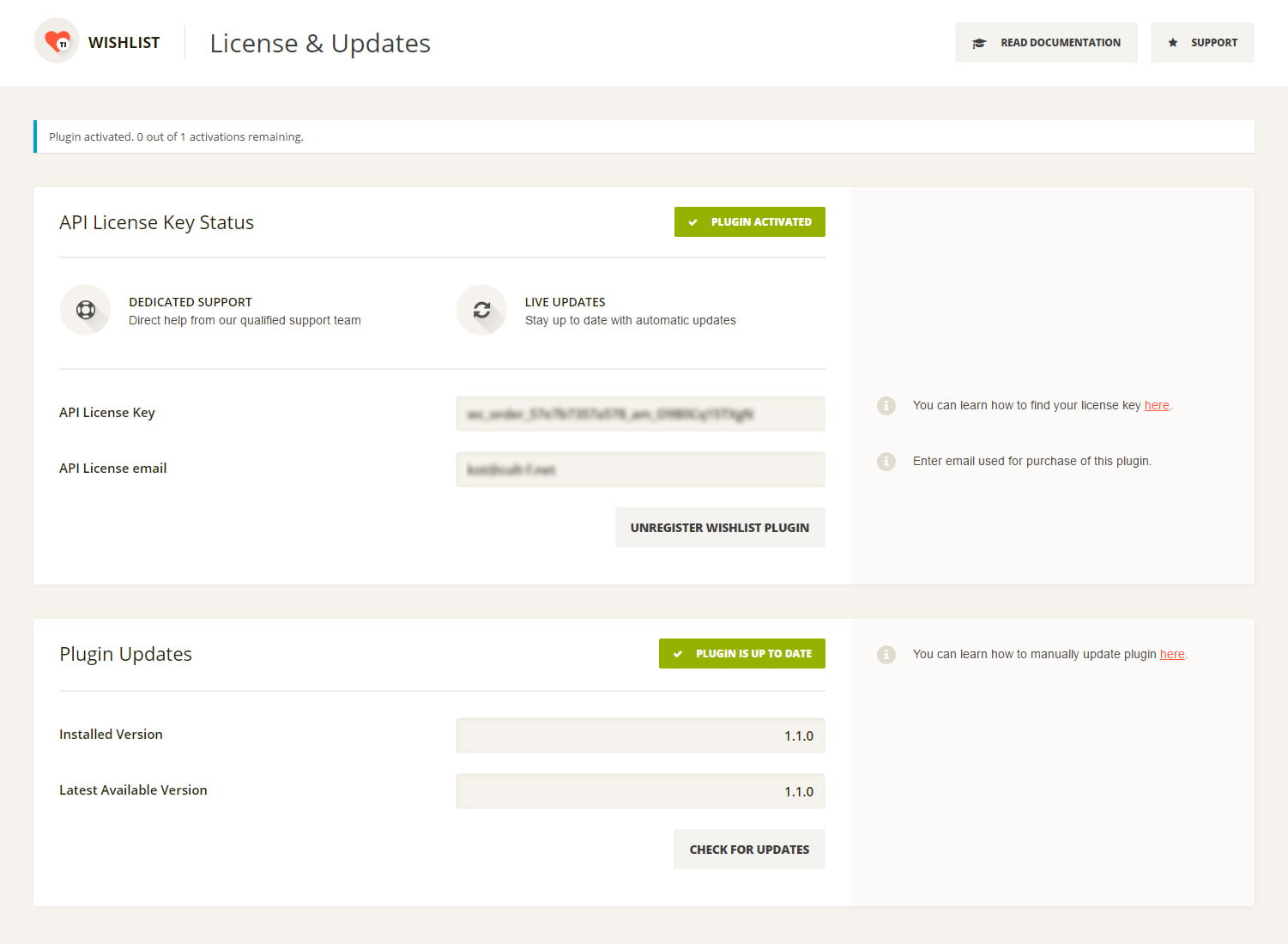Click the 'Plugin activated' notice text
This screenshot has width=1288, height=944.
176,136
